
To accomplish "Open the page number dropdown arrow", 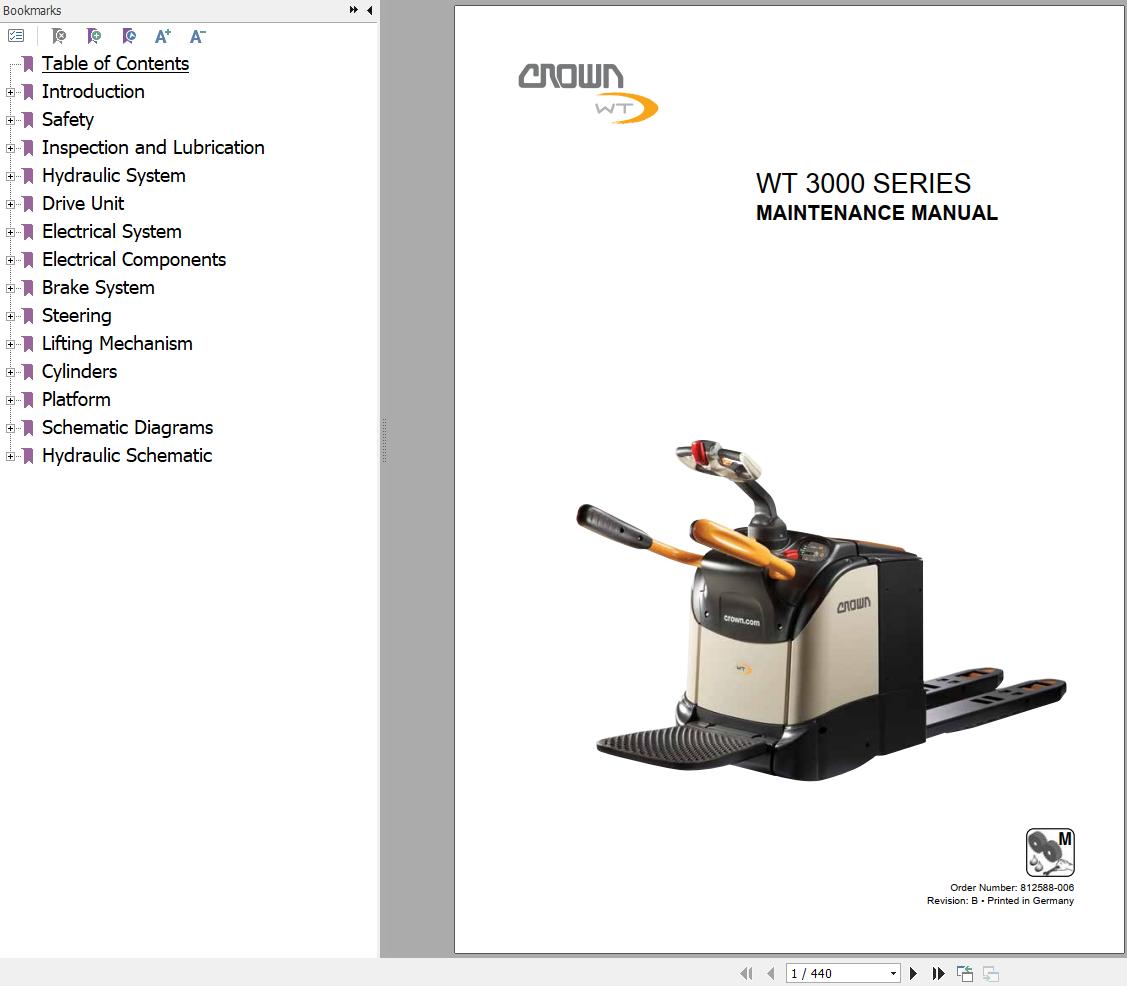I will click(x=893, y=972).
